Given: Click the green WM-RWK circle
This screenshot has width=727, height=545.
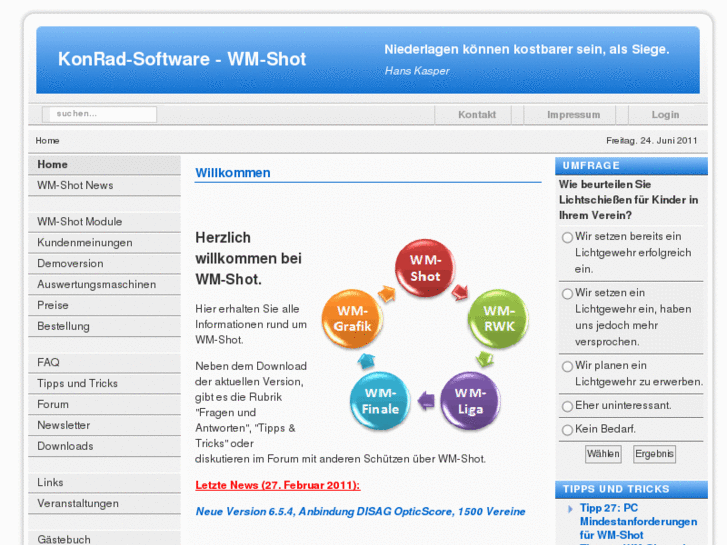Looking at the screenshot, I should (499, 319).
